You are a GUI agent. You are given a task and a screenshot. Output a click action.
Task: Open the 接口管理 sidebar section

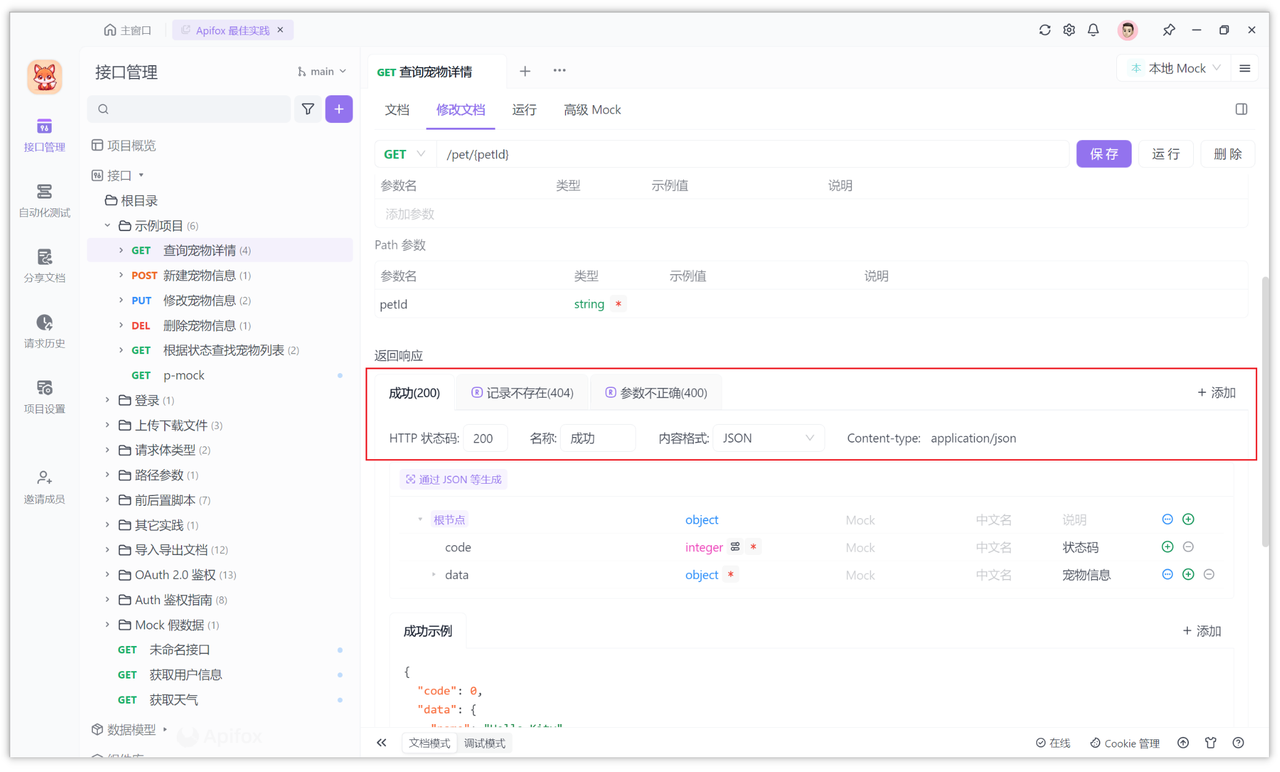click(x=44, y=135)
